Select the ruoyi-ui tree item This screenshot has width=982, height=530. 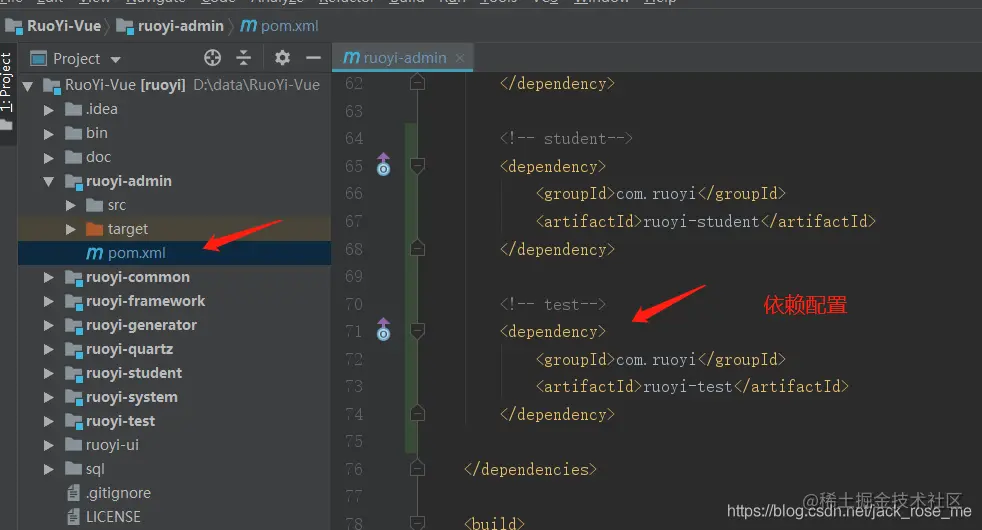(x=112, y=445)
